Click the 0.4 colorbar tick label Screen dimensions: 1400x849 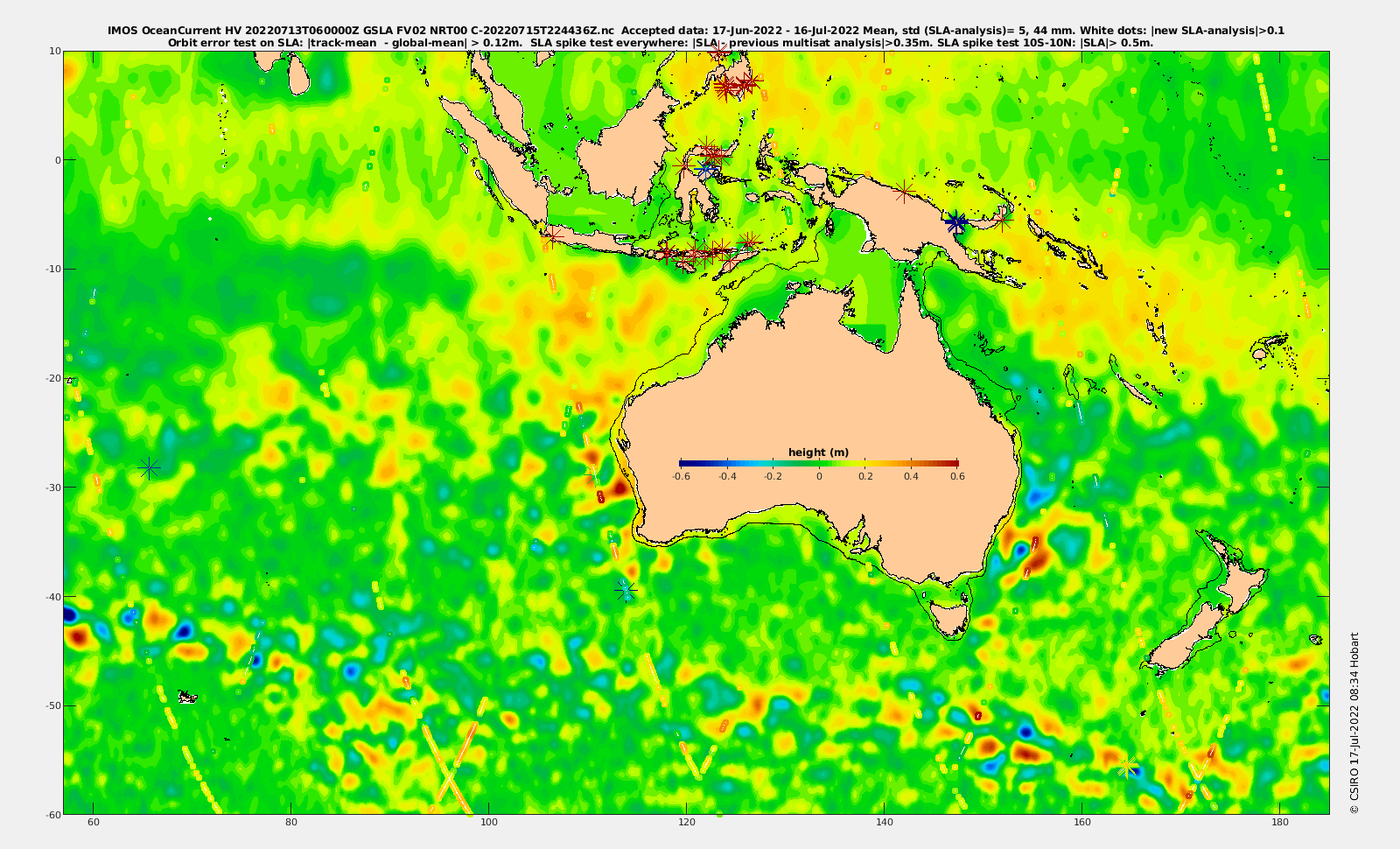tap(912, 477)
